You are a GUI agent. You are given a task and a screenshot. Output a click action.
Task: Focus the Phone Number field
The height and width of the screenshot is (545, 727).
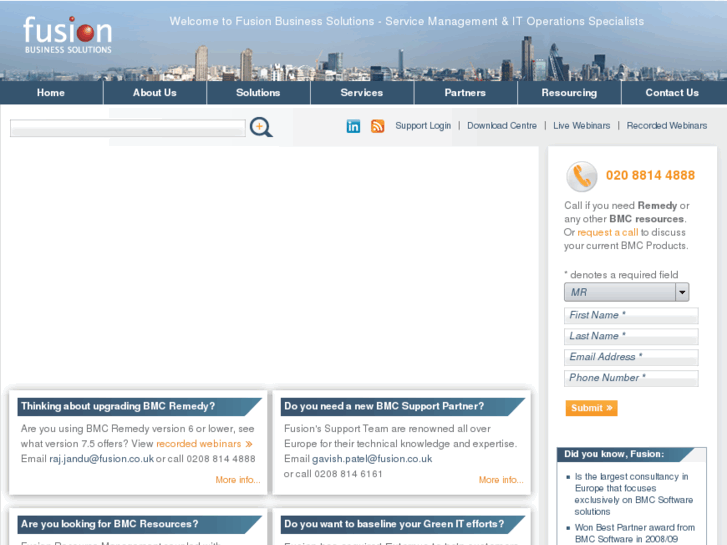coord(631,378)
